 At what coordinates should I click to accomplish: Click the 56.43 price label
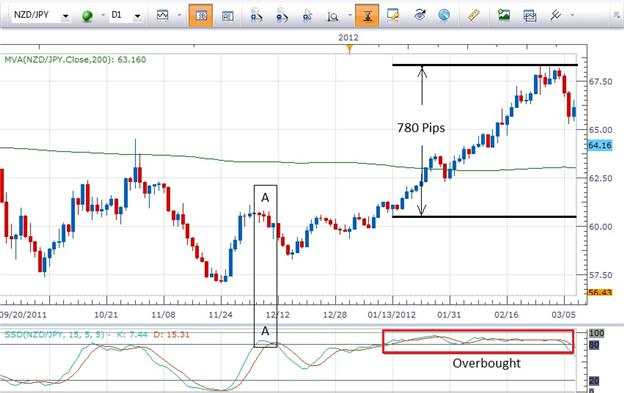pos(600,292)
